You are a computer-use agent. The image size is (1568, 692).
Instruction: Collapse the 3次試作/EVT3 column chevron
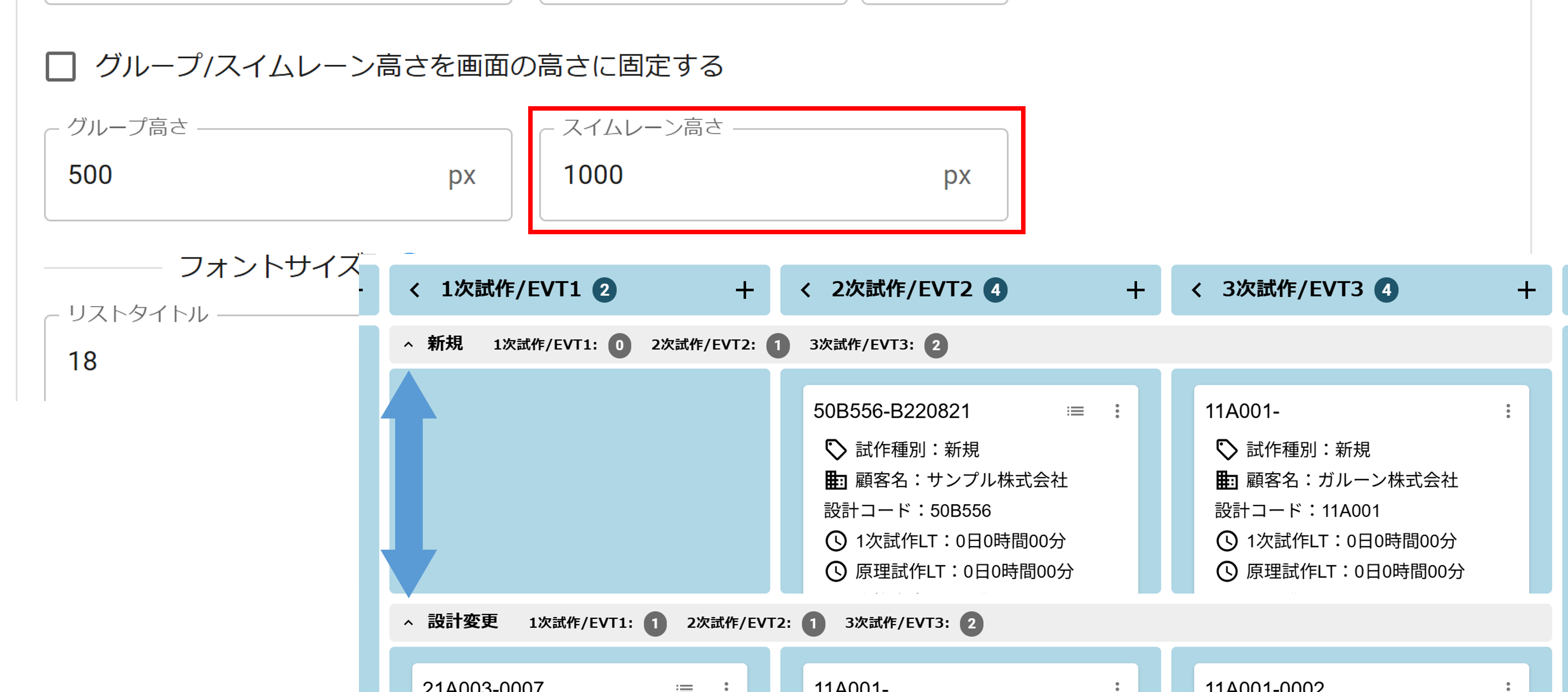pyautogui.click(x=1197, y=290)
